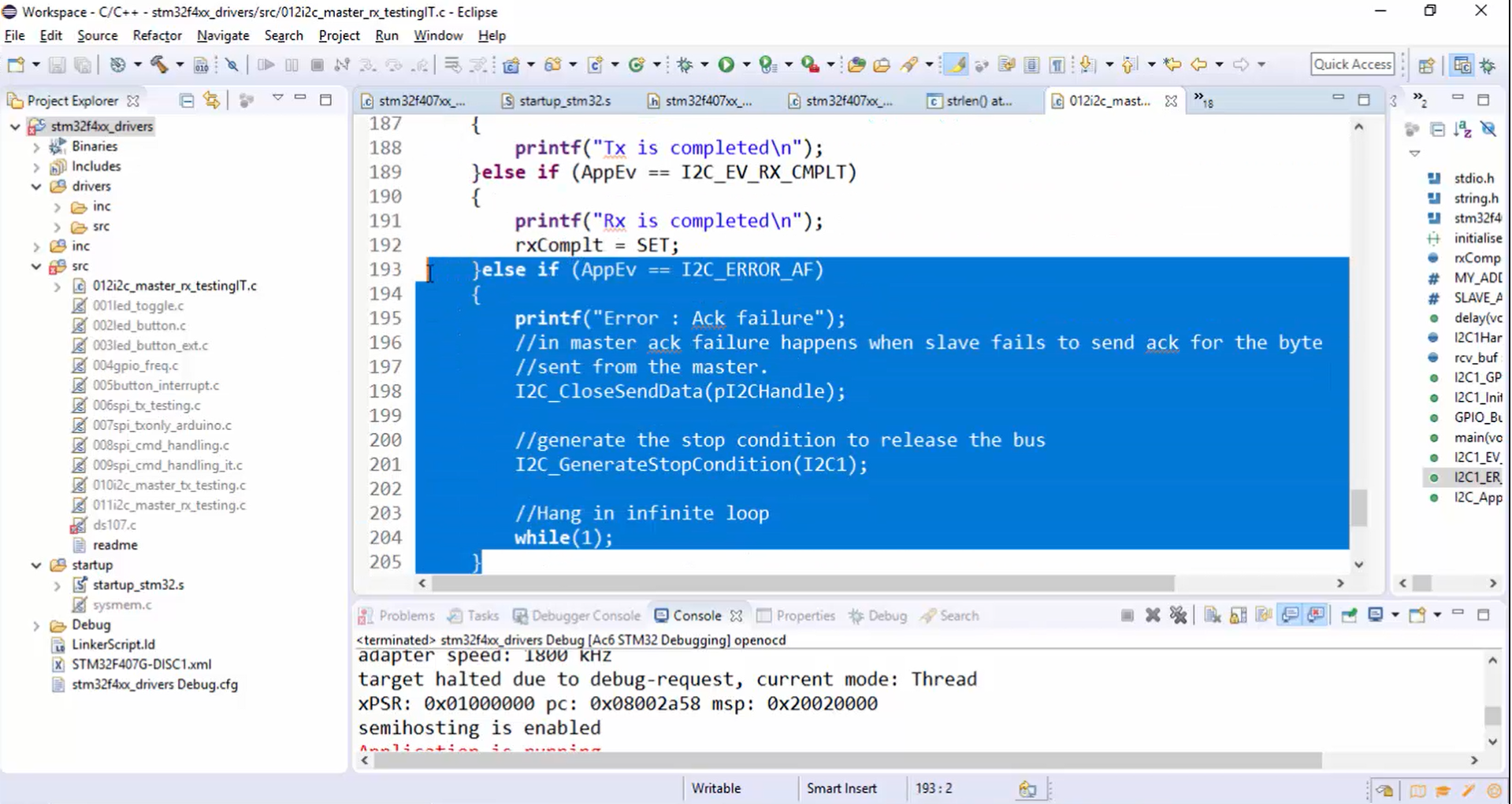Open dropdown arrow beside Build hammer
Image resolution: width=1512 pixels, height=804 pixels.
[x=180, y=65]
